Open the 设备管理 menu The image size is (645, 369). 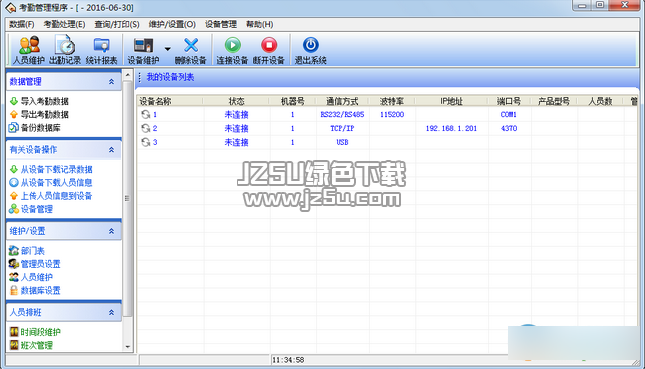(x=221, y=24)
